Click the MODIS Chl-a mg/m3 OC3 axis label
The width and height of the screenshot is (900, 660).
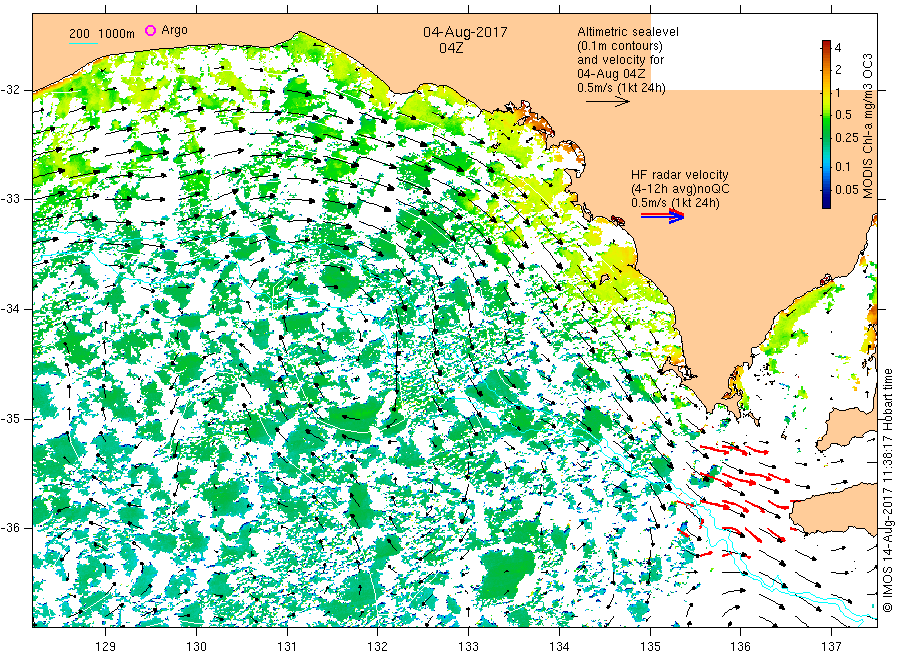click(x=867, y=126)
